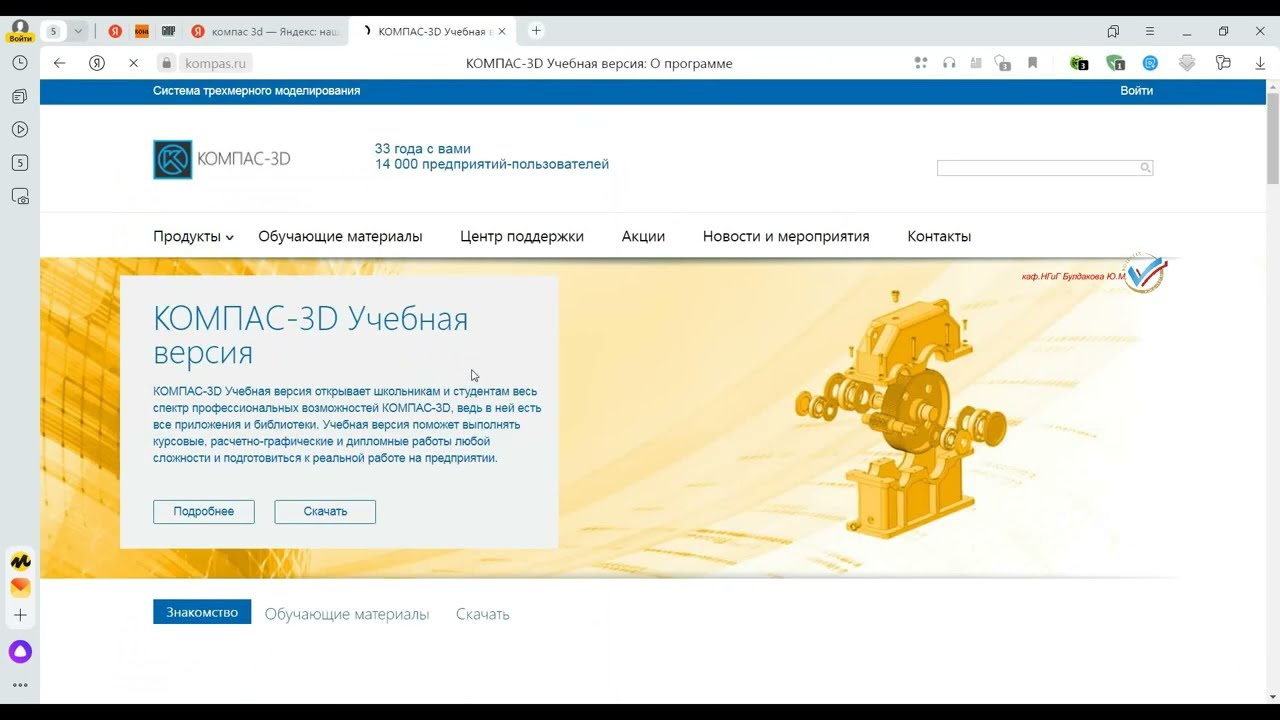Add a shortcut with the sidebar plus
1280x720 pixels.
tap(20, 615)
